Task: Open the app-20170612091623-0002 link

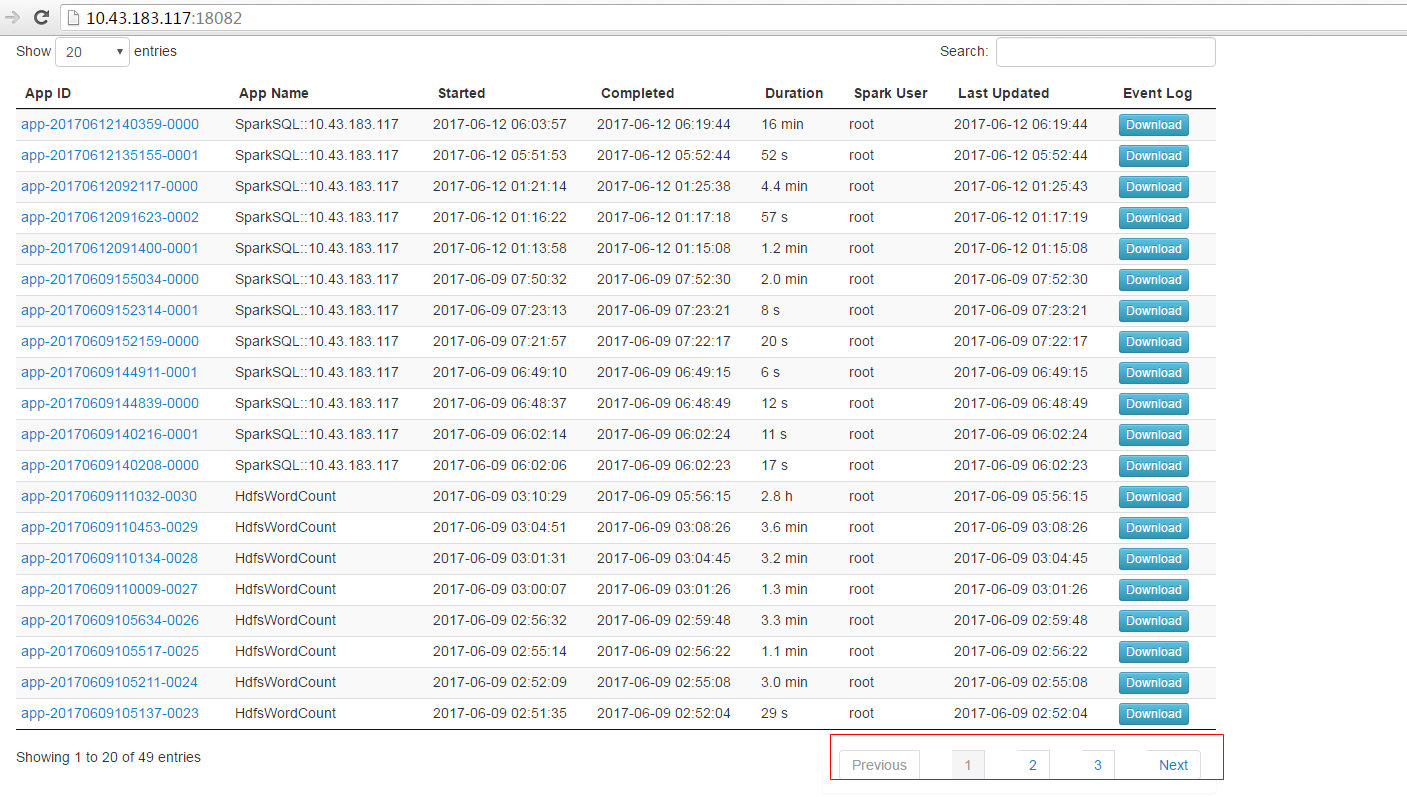Action: [110, 217]
